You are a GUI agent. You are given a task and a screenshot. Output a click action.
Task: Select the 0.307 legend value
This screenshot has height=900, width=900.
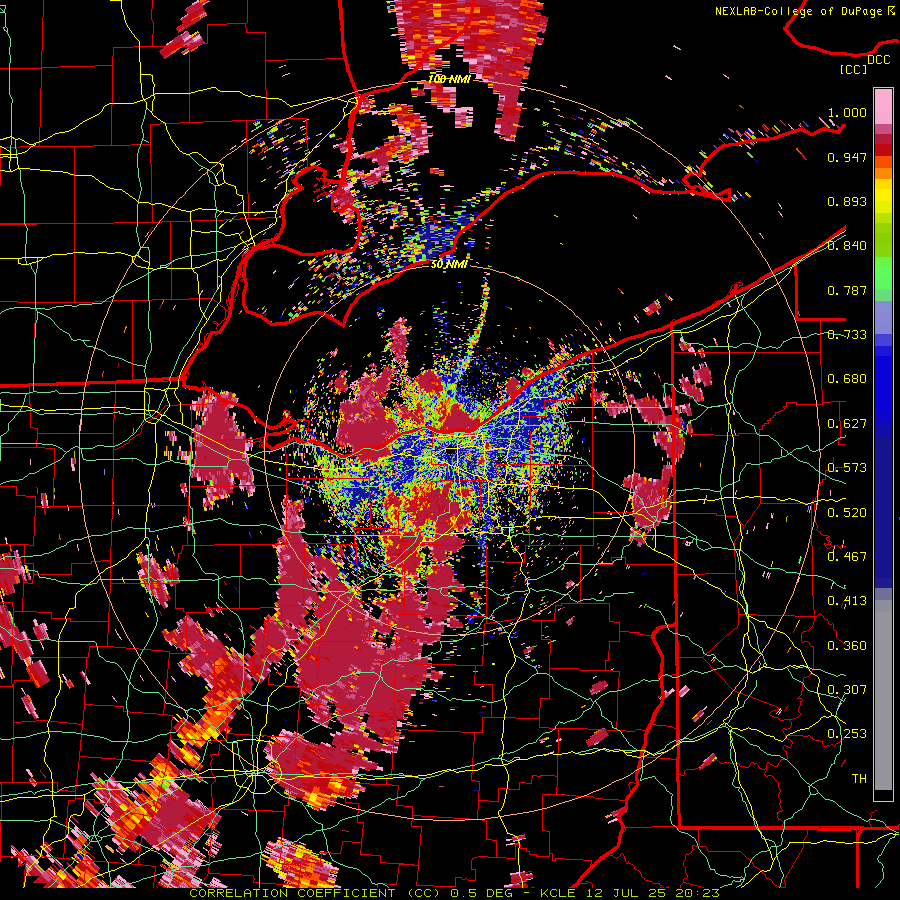click(x=847, y=690)
